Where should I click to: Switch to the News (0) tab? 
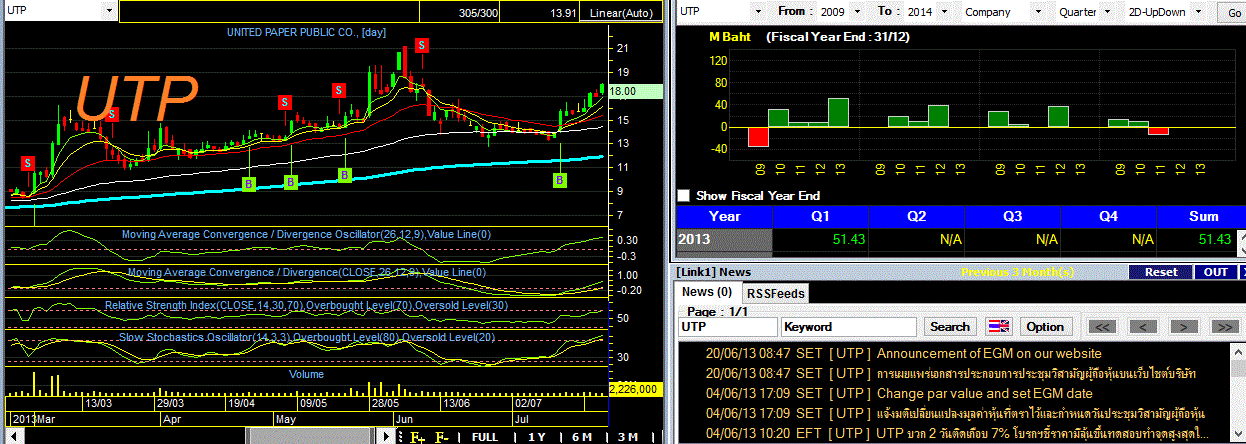707,292
